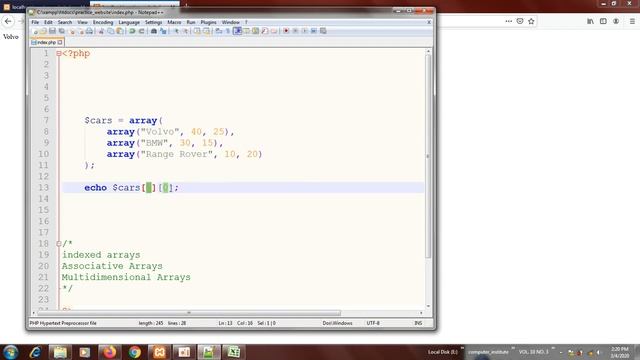Open Chrome from the taskbar
The height and width of the screenshot is (360, 640).
134,352
